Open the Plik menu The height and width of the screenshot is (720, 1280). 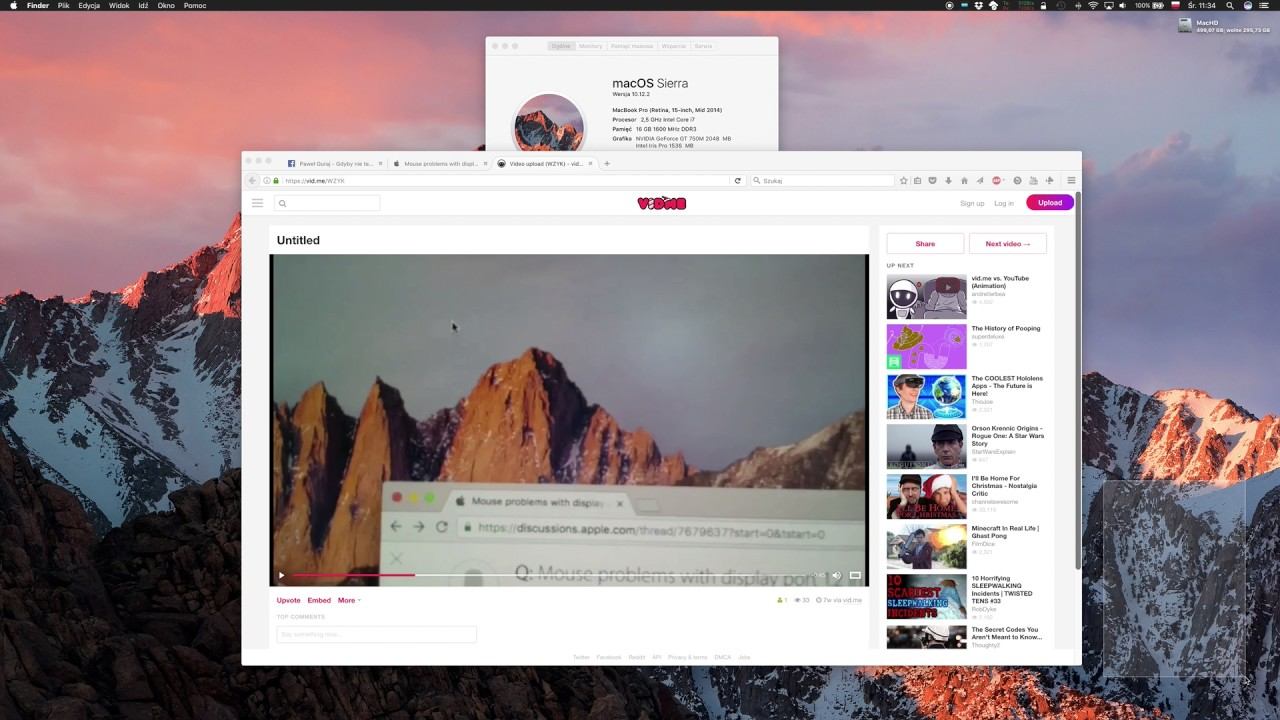(x=64, y=5)
